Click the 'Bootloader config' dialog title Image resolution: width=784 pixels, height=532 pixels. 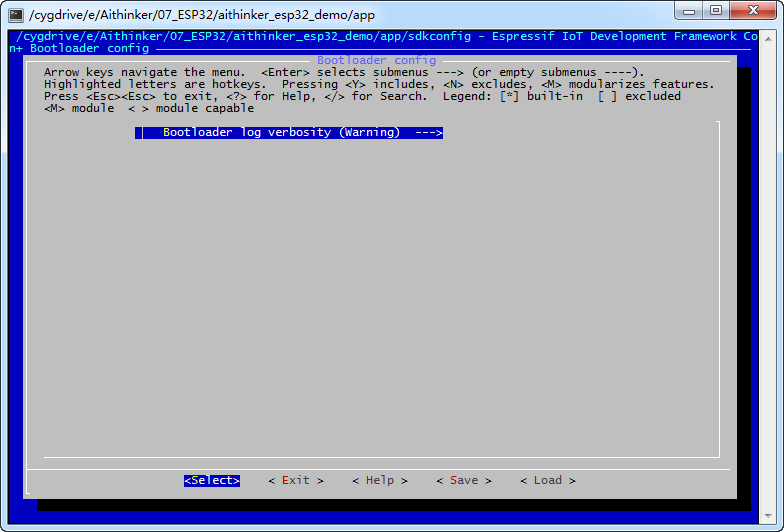pos(376,60)
